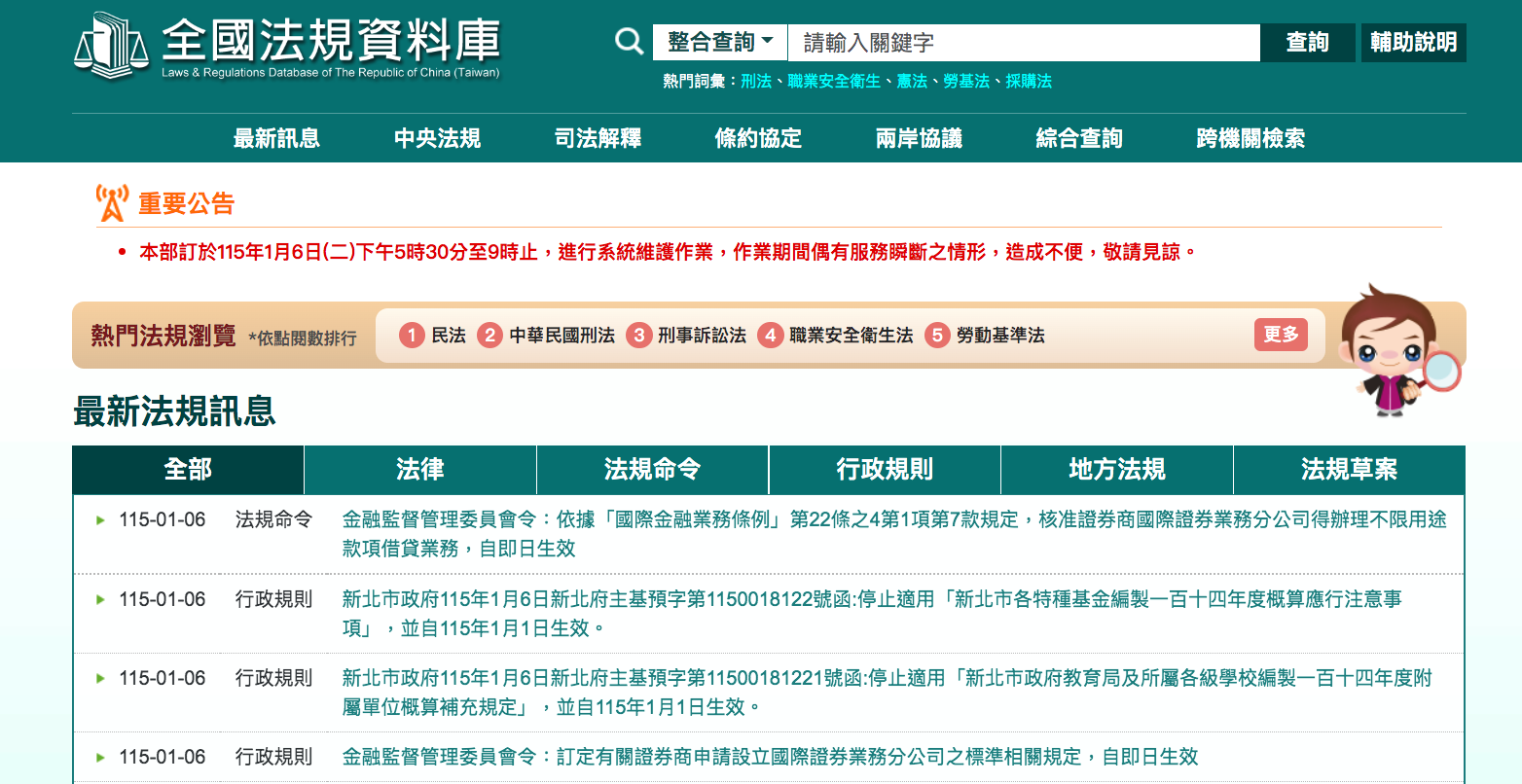Open the 整合查詢 search type dropdown

[x=720, y=43]
